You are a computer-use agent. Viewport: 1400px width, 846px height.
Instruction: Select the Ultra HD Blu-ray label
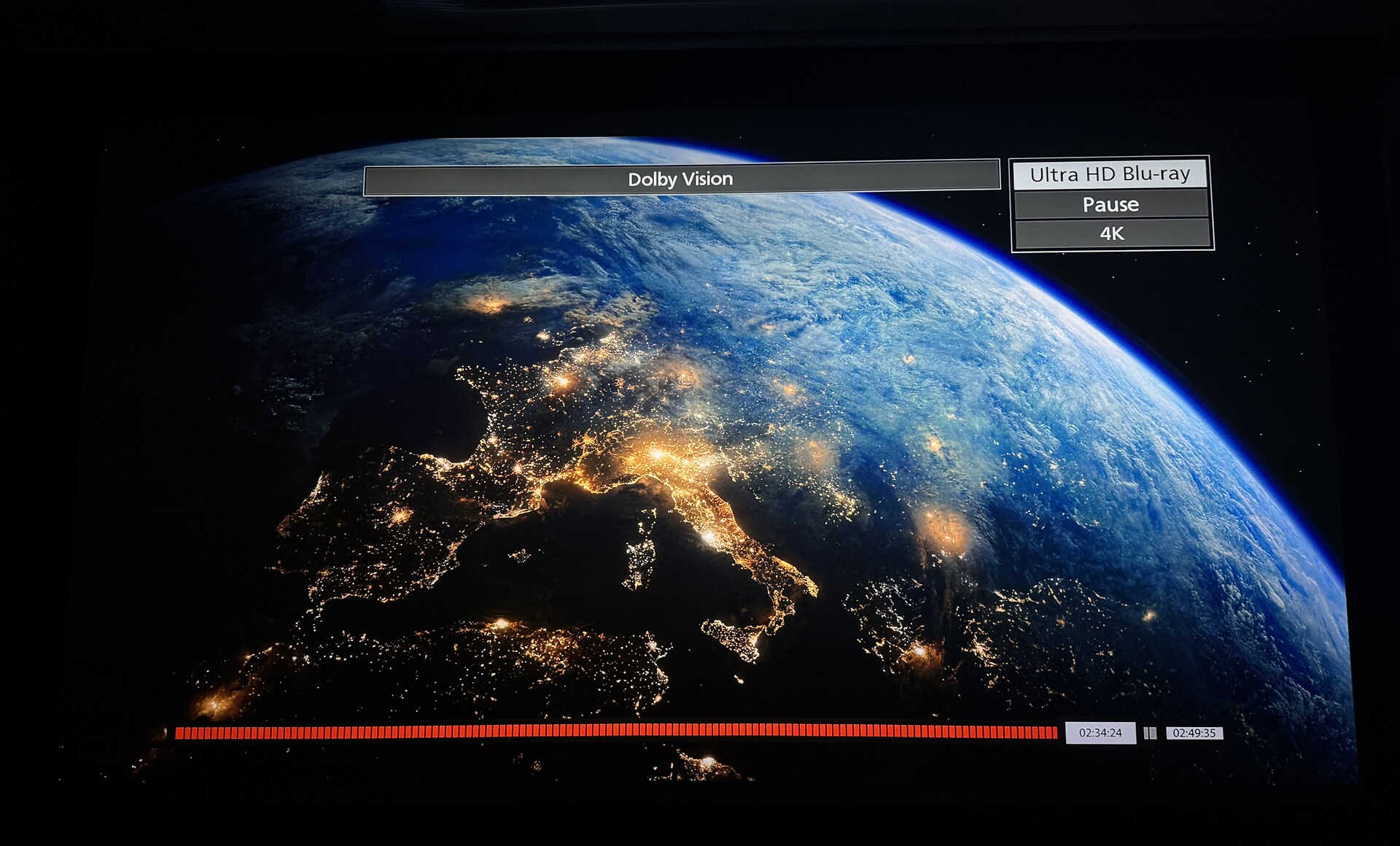(x=1110, y=174)
